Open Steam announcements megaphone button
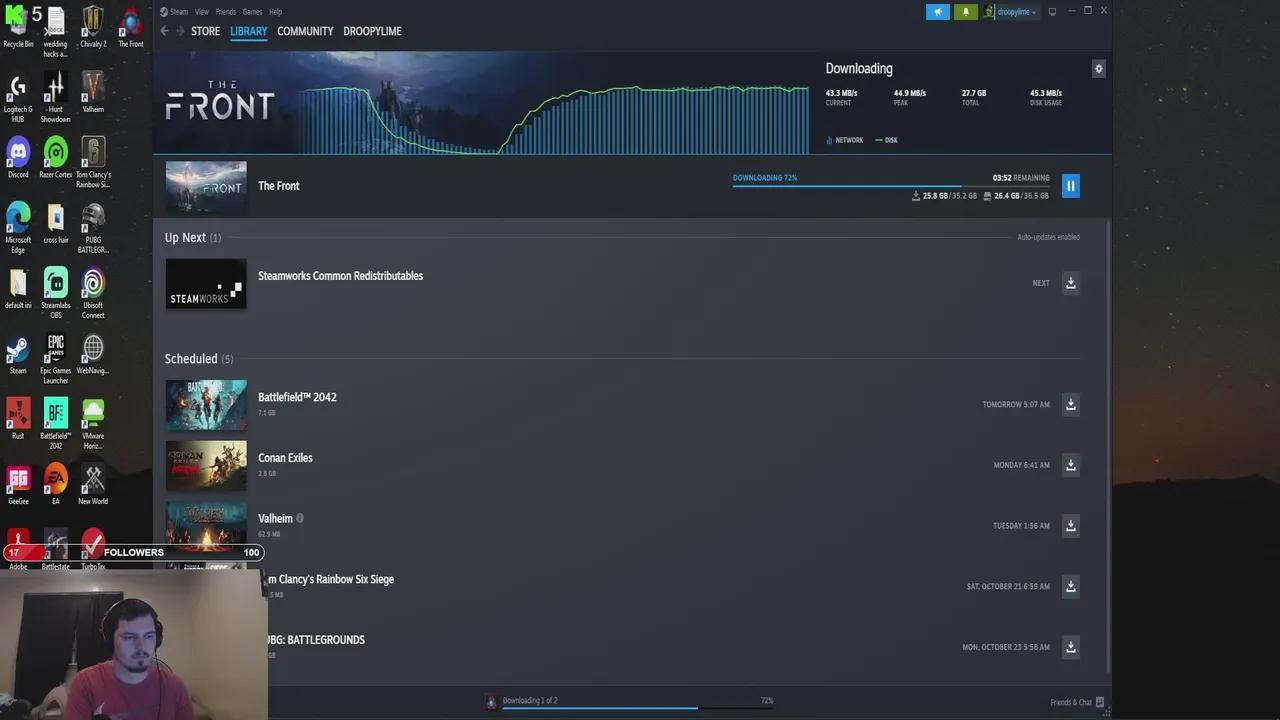The image size is (1280, 720). (x=937, y=12)
